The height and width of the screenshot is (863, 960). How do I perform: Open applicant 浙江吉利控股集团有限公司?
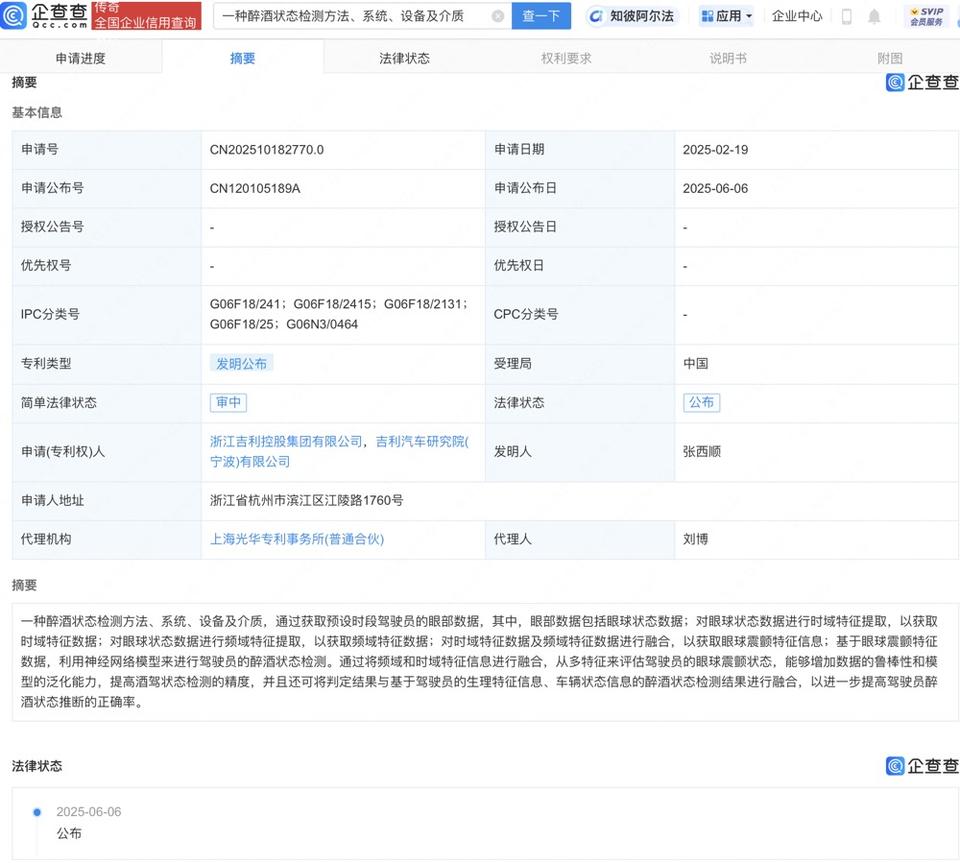tap(286, 441)
